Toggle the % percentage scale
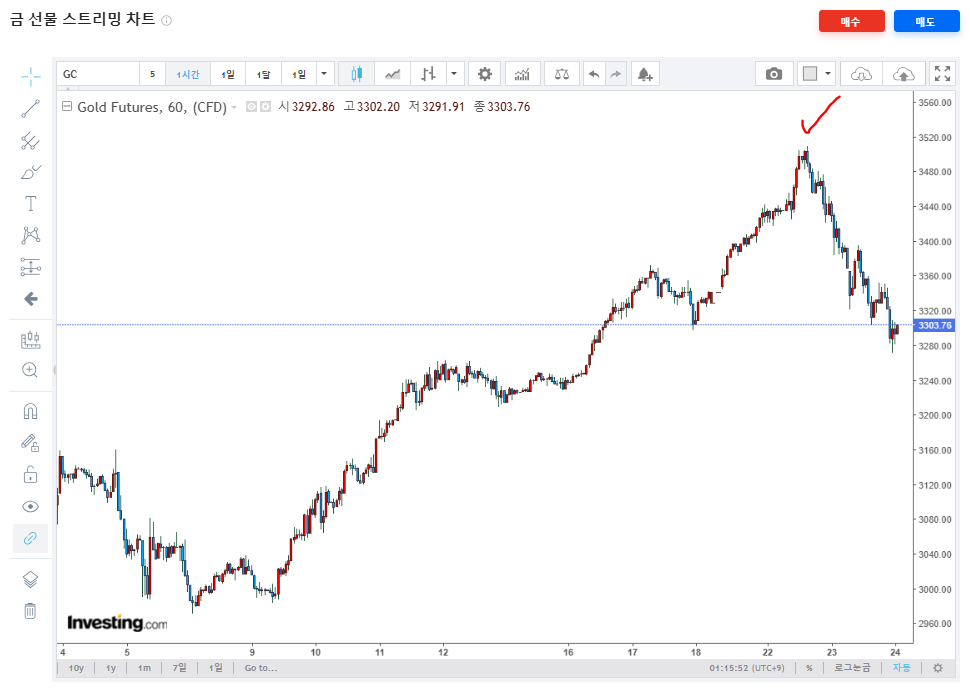This screenshot has height=690, width=970. click(x=809, y=668)
